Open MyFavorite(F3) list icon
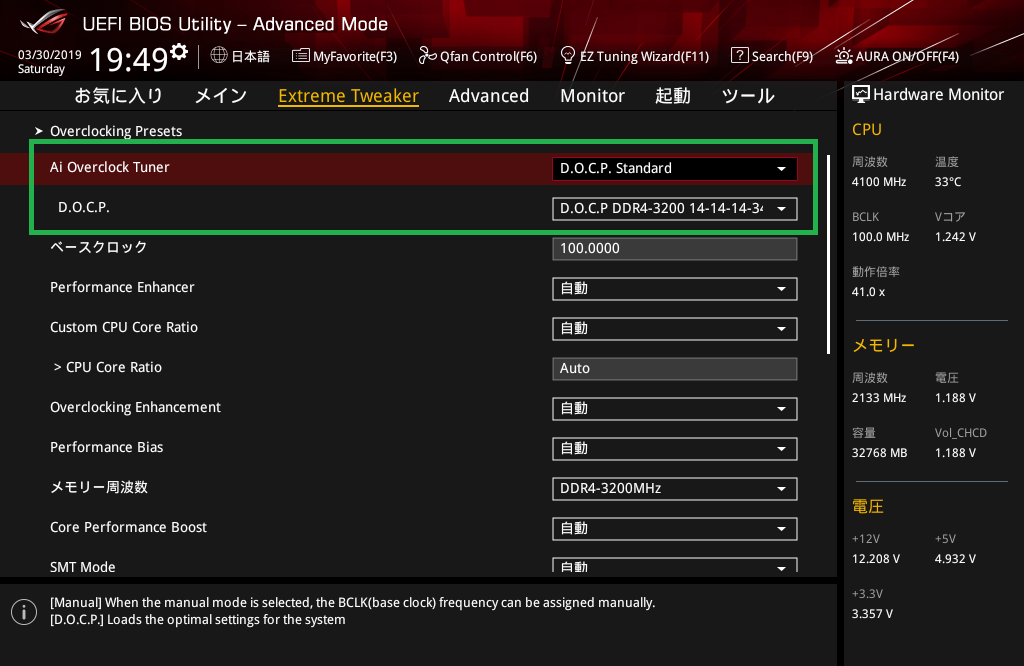This screenshot has height=666, width=1024. [x=300, y=56]
